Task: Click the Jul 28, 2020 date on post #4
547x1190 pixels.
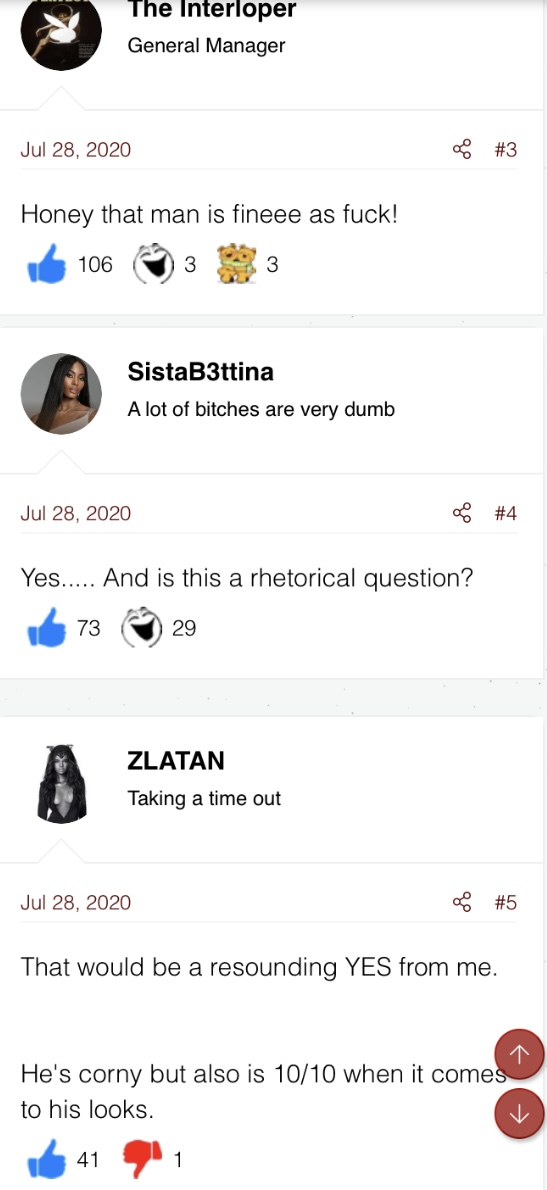Action: 76,513
